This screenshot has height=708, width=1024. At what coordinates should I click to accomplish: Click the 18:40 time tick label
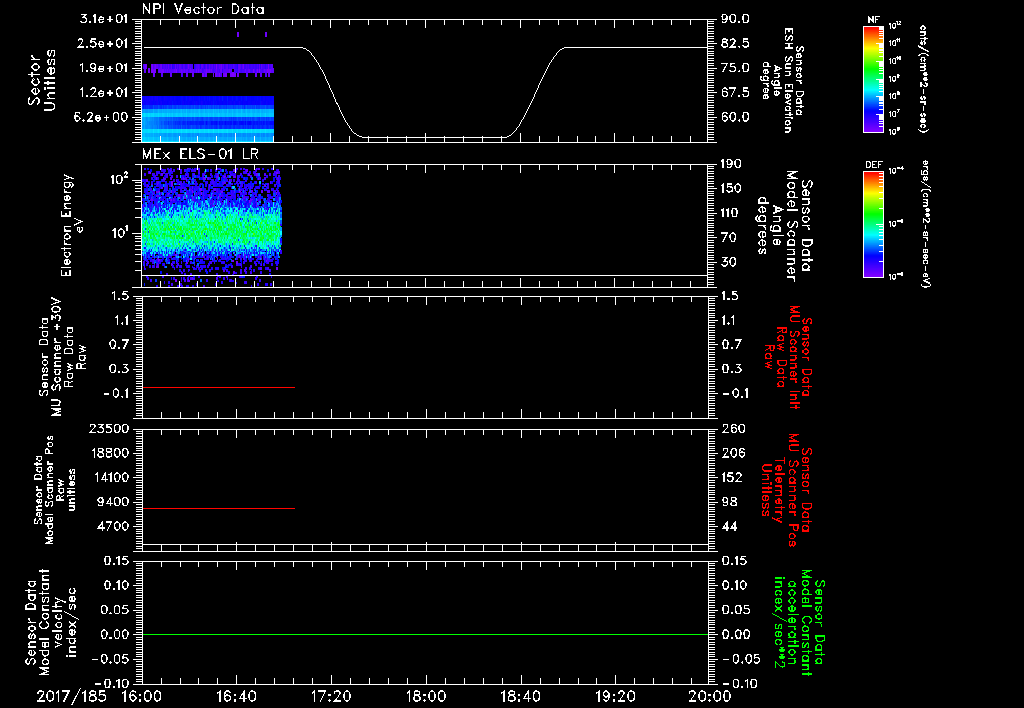coord(520,696)
